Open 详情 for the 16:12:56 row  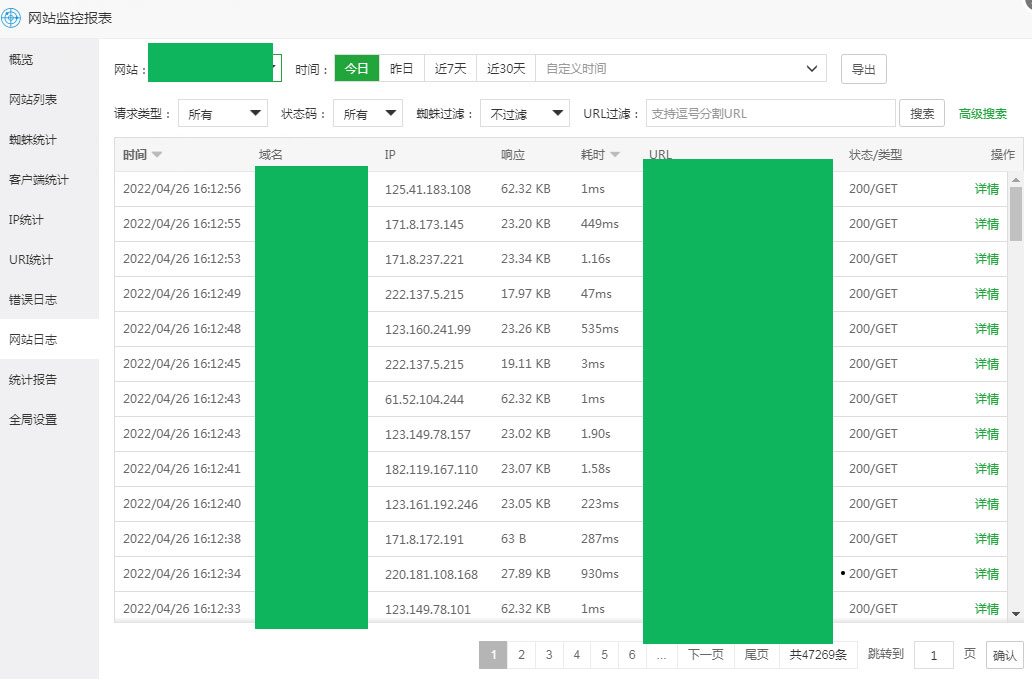point(987,189)
